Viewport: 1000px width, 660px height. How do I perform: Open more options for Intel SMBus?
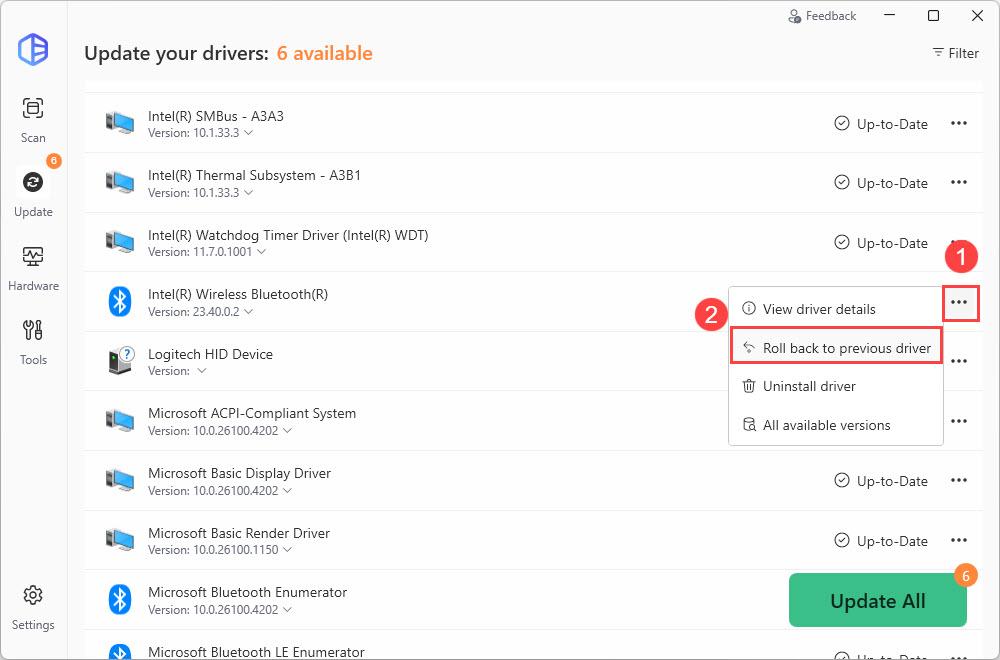pyautogui.click(x=959, y=124)
